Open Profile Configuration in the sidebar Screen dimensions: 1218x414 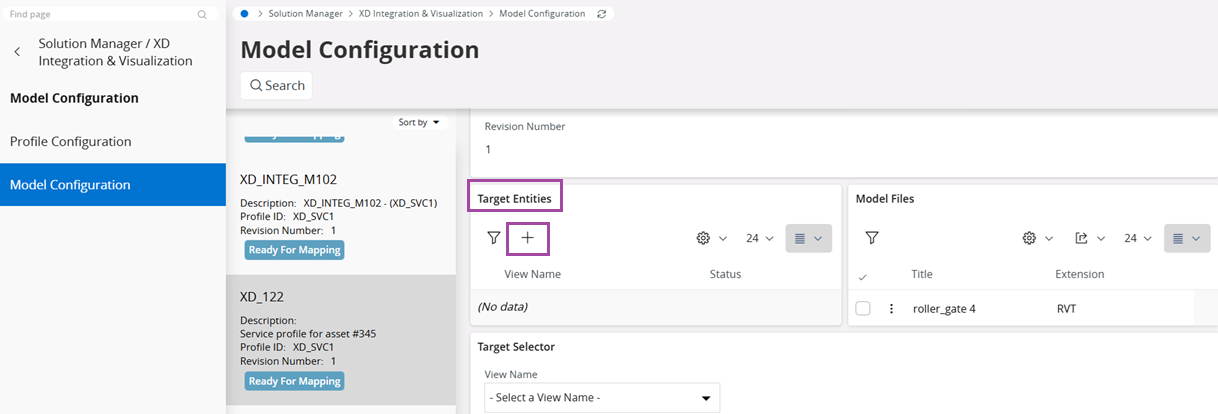click(70, 142)
